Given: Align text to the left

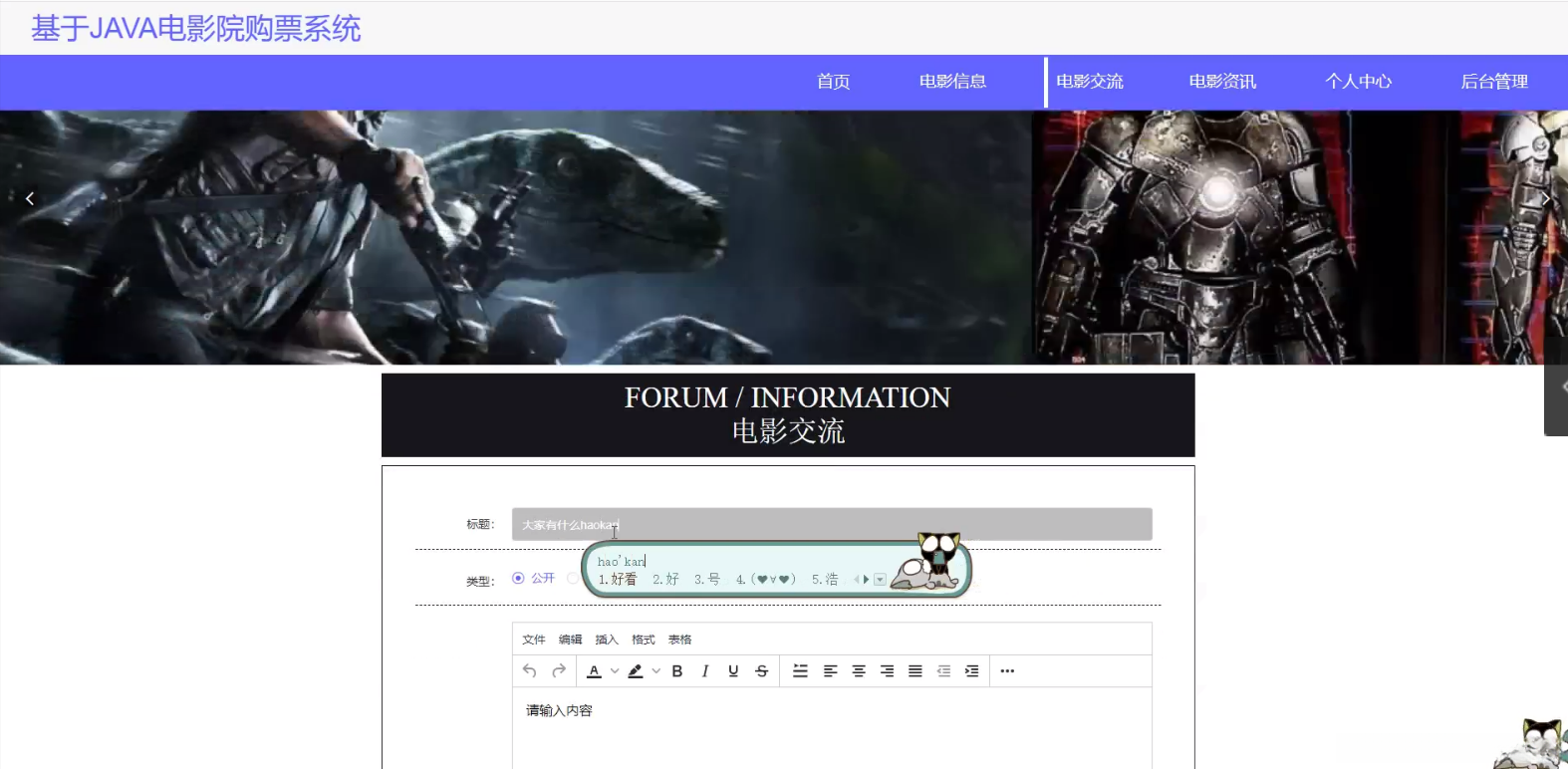Looking at the screenshot, I should pos(830,671).
